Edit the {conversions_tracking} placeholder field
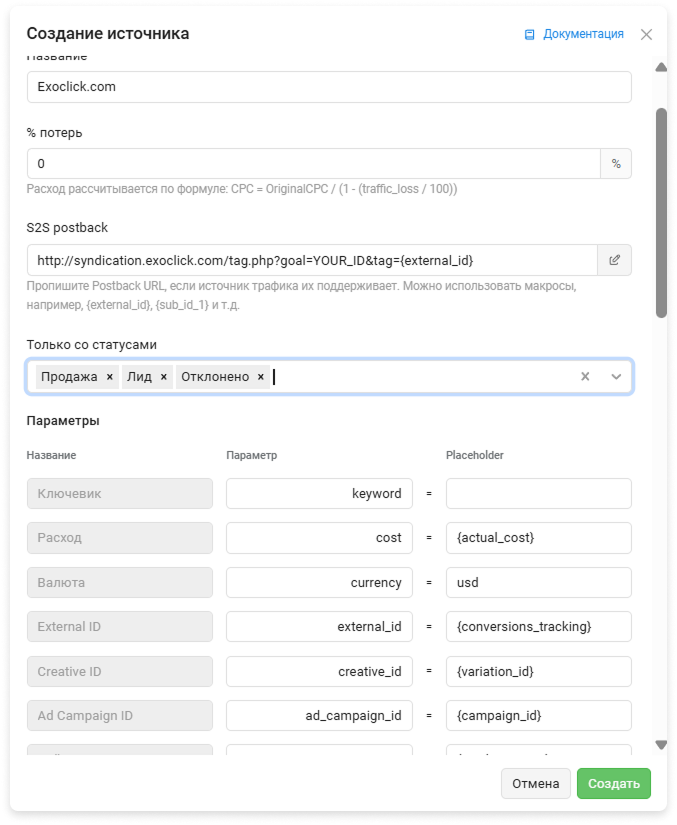Image resolution: width=677 pixels, height=825 pixels. [x=538, y=627]
